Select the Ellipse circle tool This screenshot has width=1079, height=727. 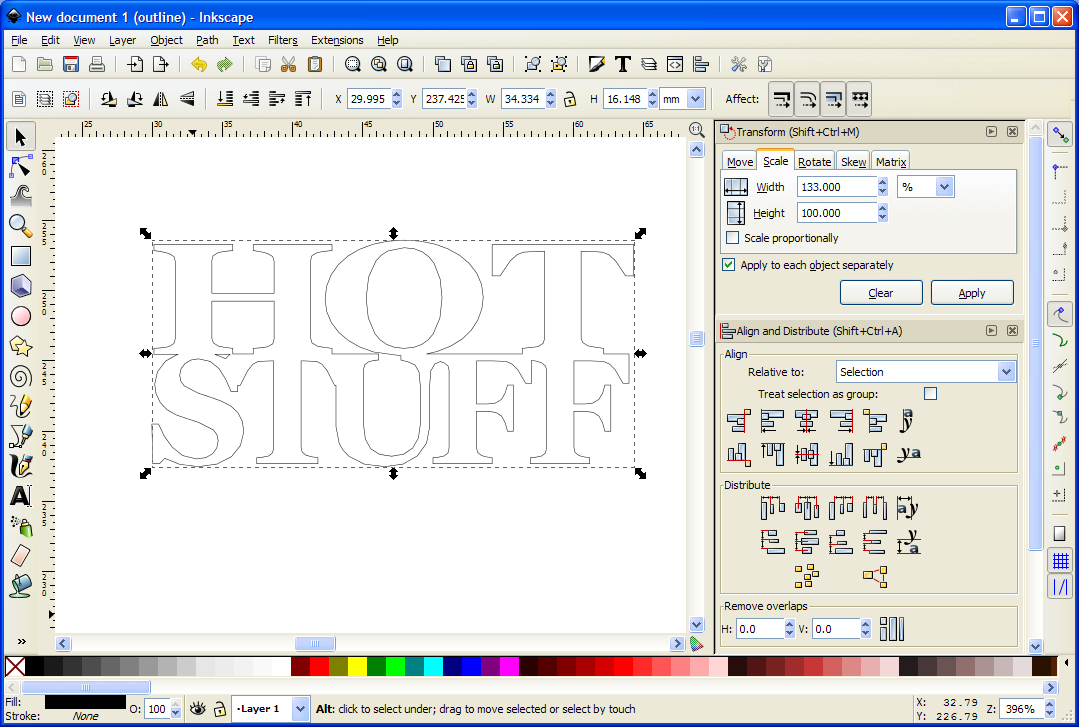point(20,316)
